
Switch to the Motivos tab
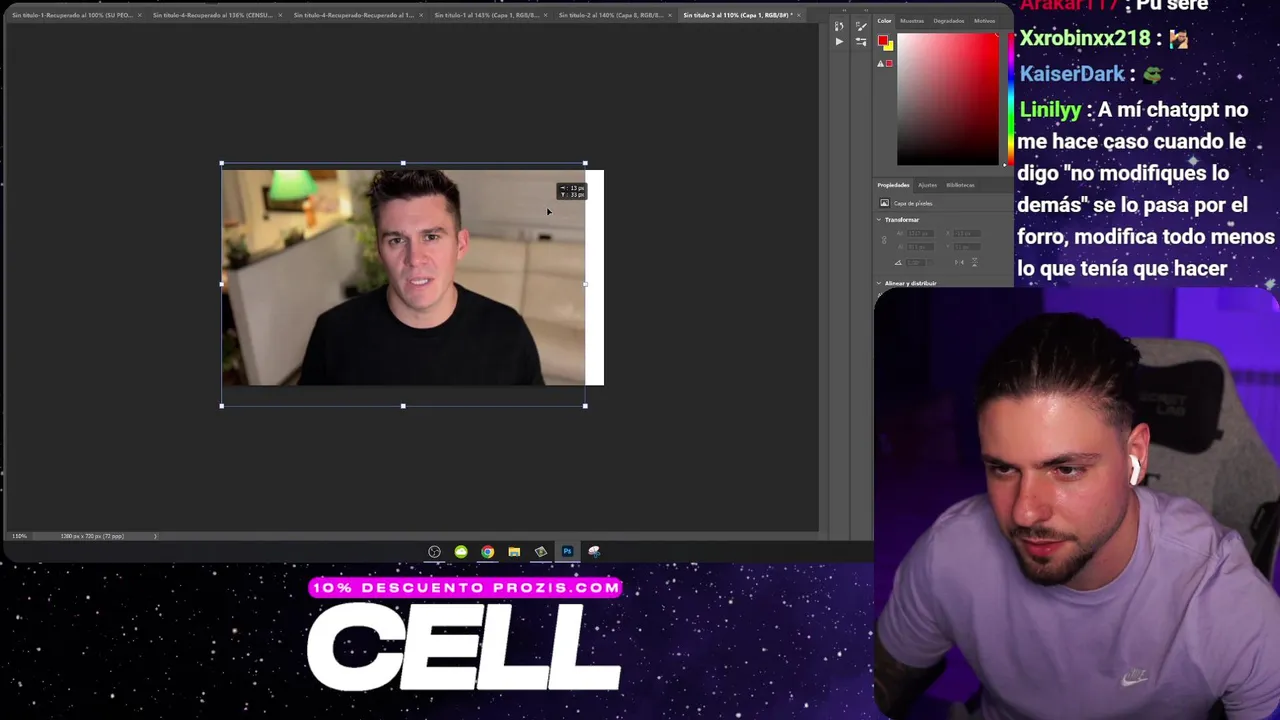(x=984, y=21)
